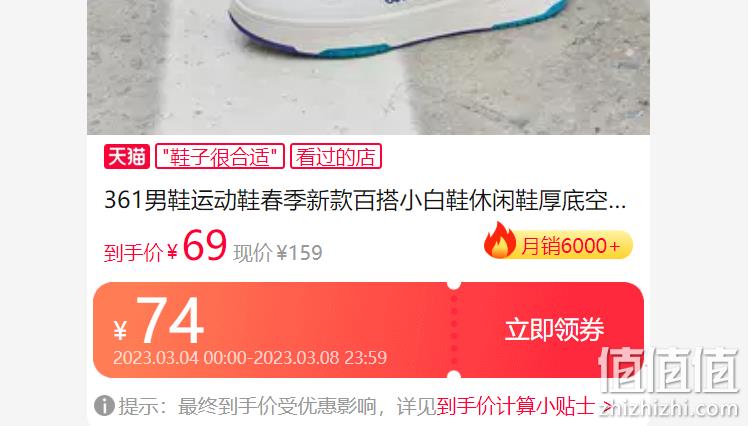The image size is (748, 426).
Task: Open the 361男鞋运动鞋 product title
Action: 365,200
